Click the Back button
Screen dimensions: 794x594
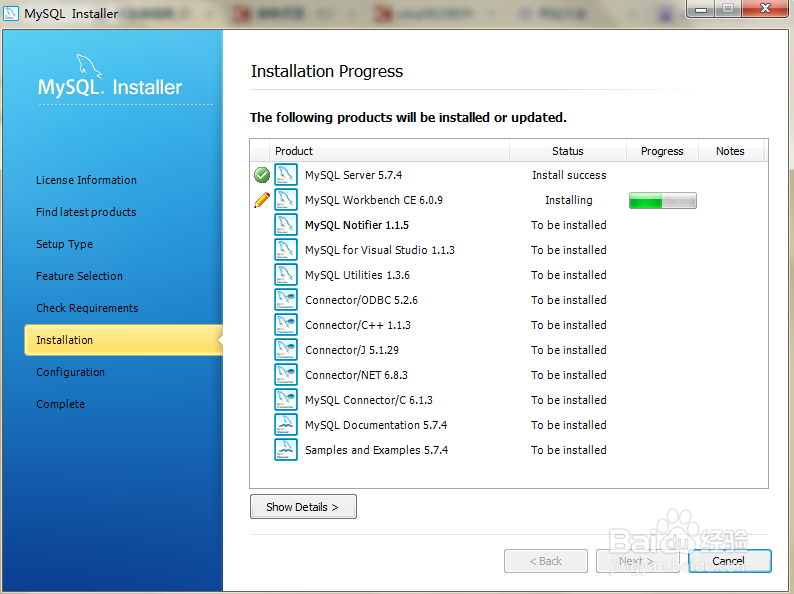point(546,561)
